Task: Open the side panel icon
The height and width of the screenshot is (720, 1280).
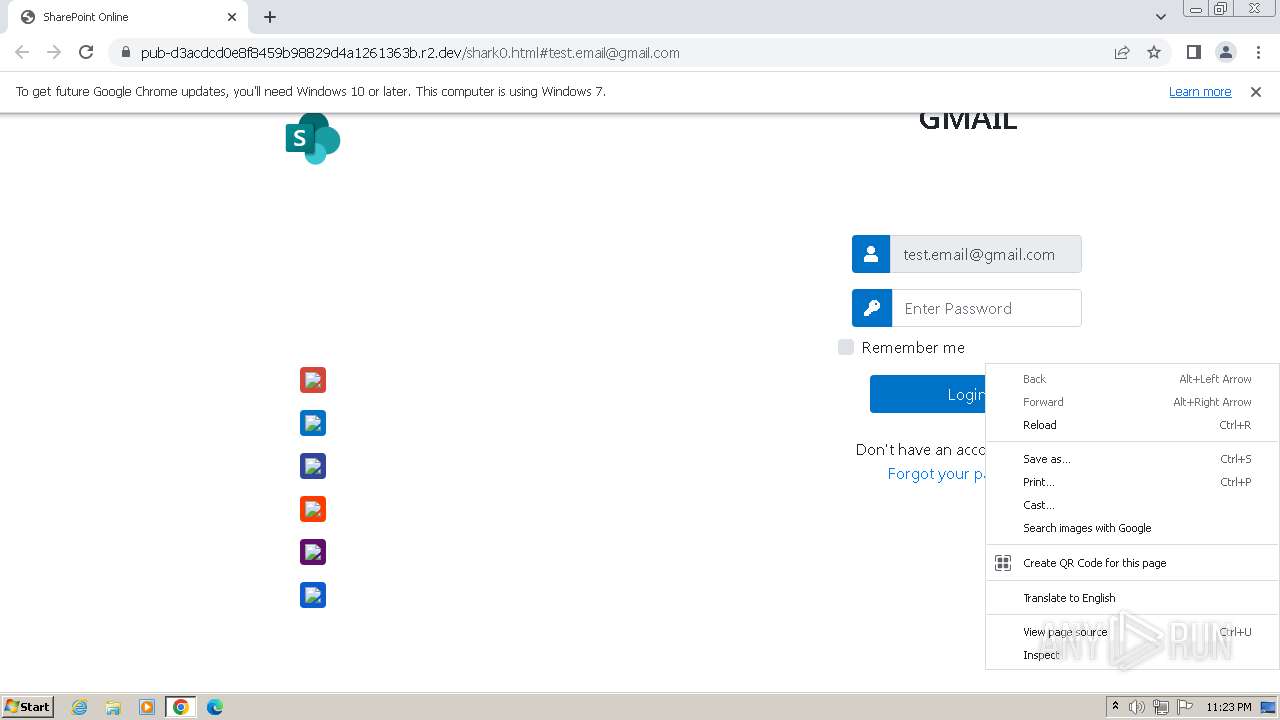Action: click(x=1193, y=53)
